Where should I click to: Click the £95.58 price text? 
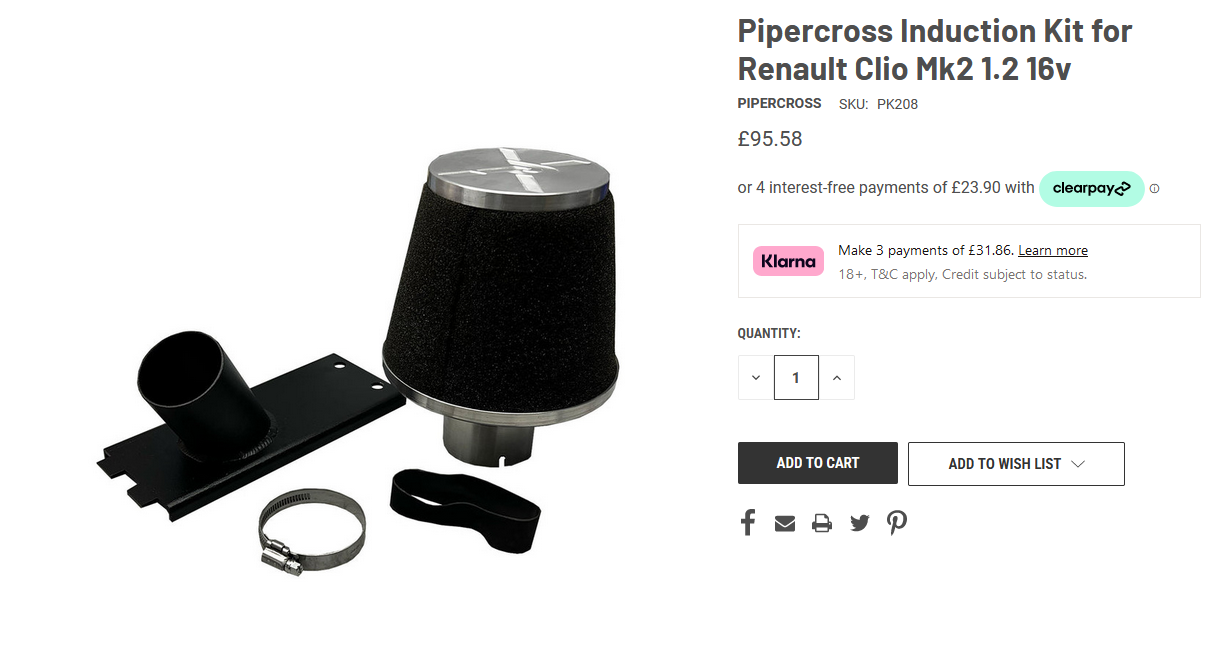point(770,139)
